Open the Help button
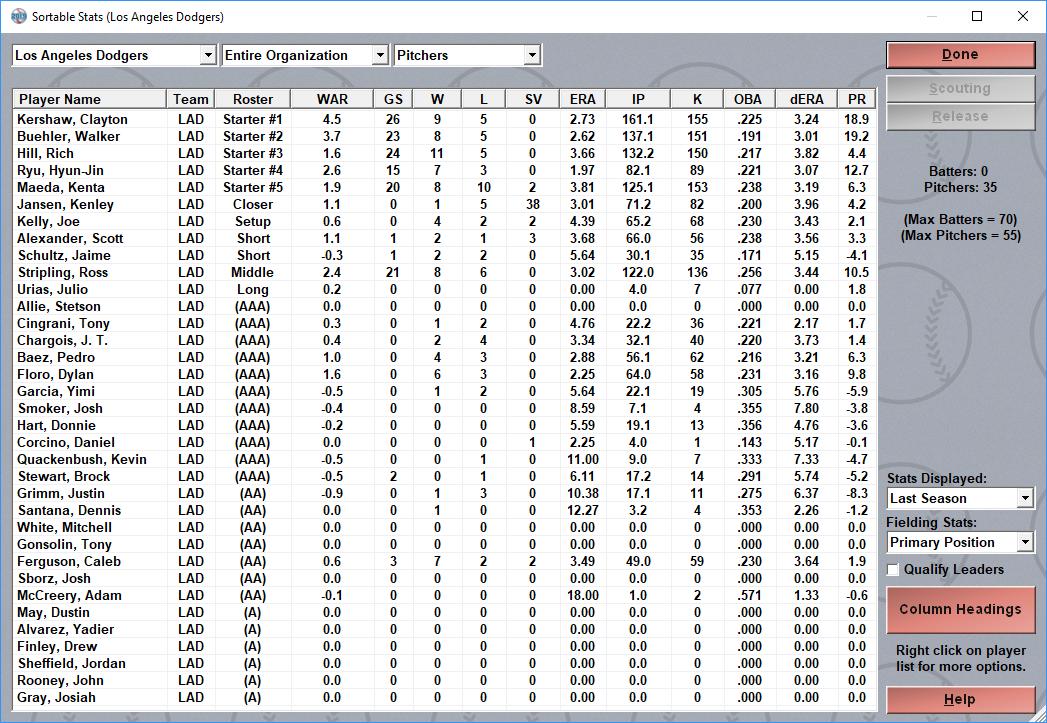Image resolution: width=1047 pixels, height=723 pixels. pyautogui.click(x=960, y=700)
